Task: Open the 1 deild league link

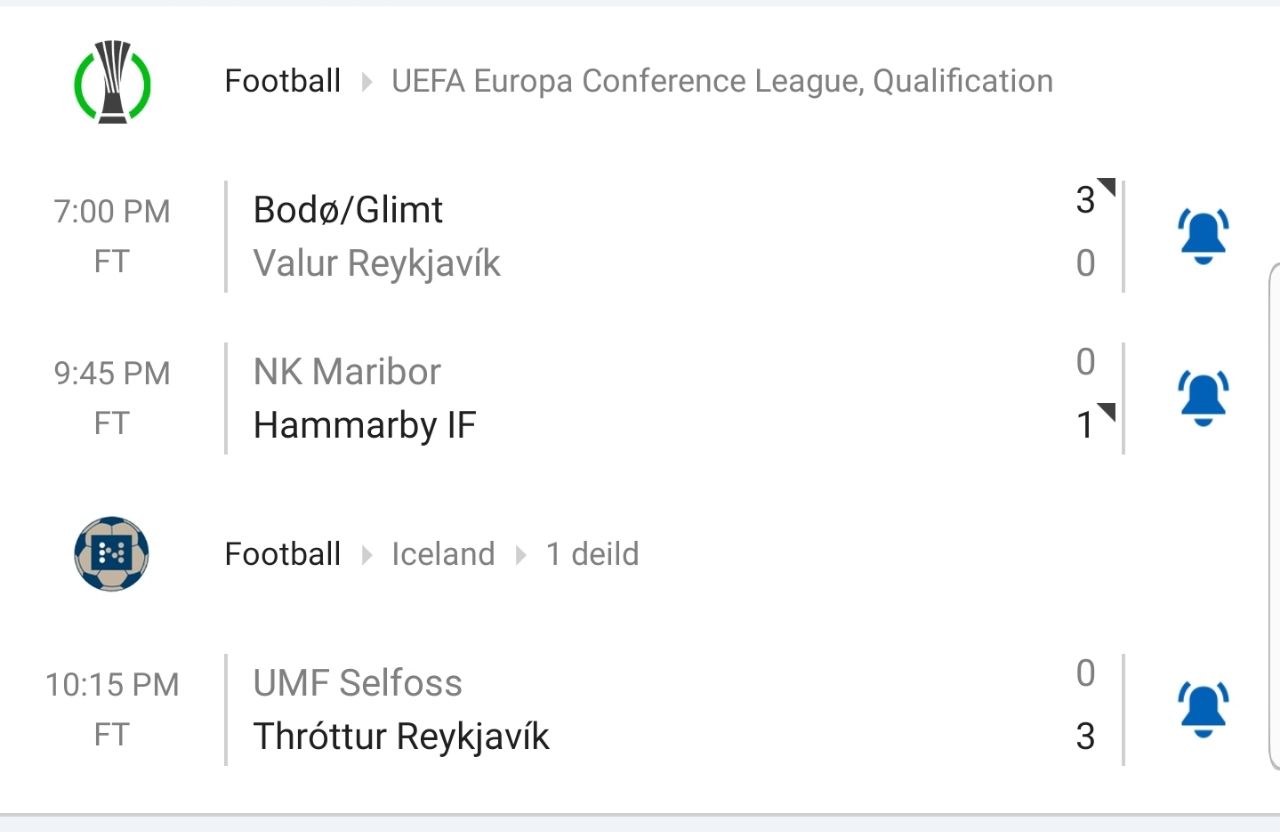Action: (x=592, y=554)
